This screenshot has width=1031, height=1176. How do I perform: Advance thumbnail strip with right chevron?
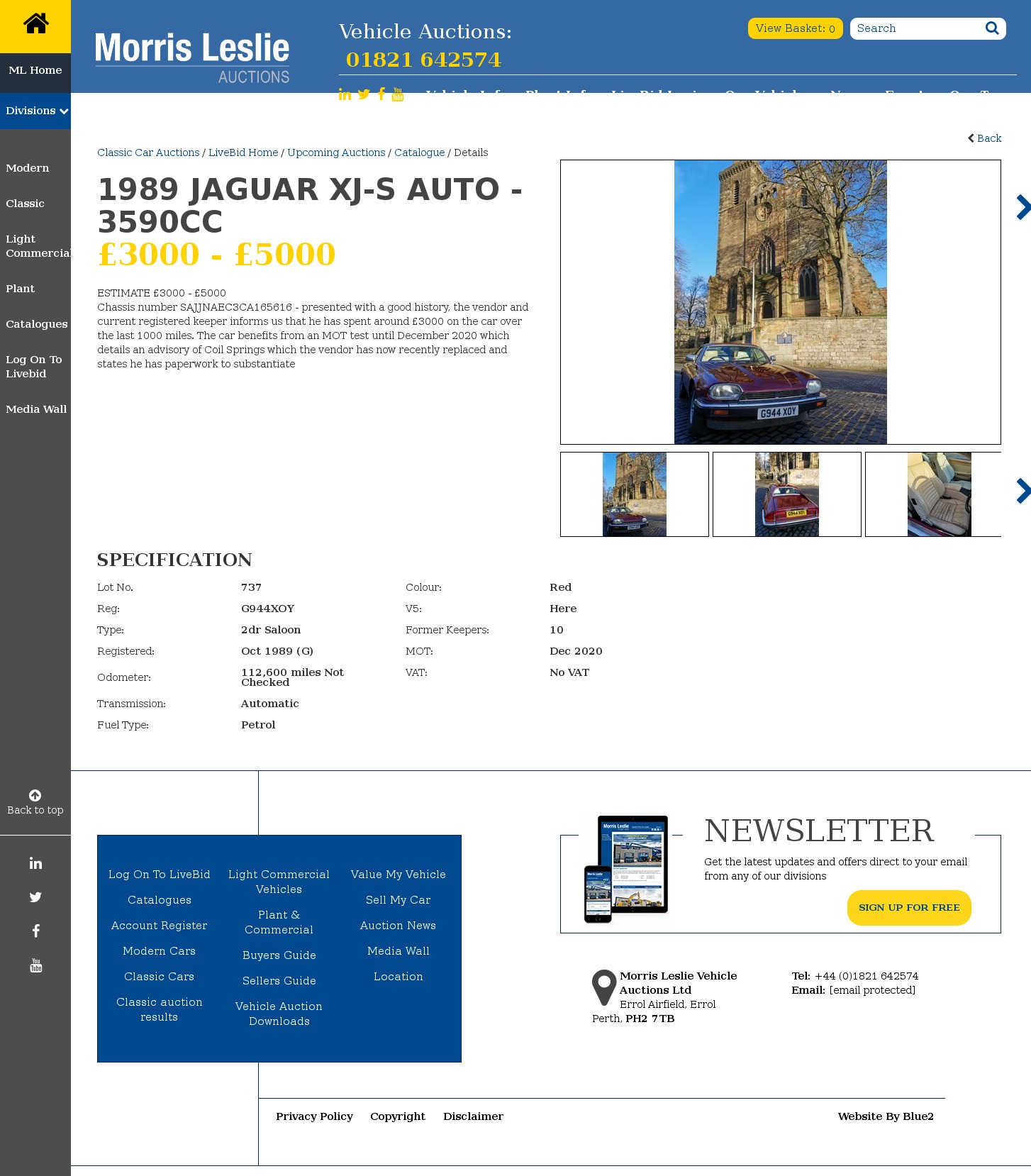point(1022,491)
